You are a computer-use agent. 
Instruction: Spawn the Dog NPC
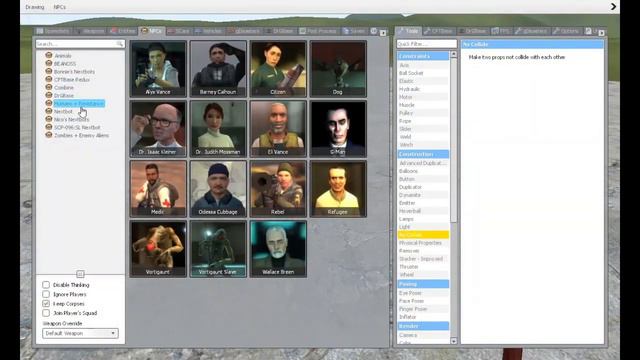[338, 69]
